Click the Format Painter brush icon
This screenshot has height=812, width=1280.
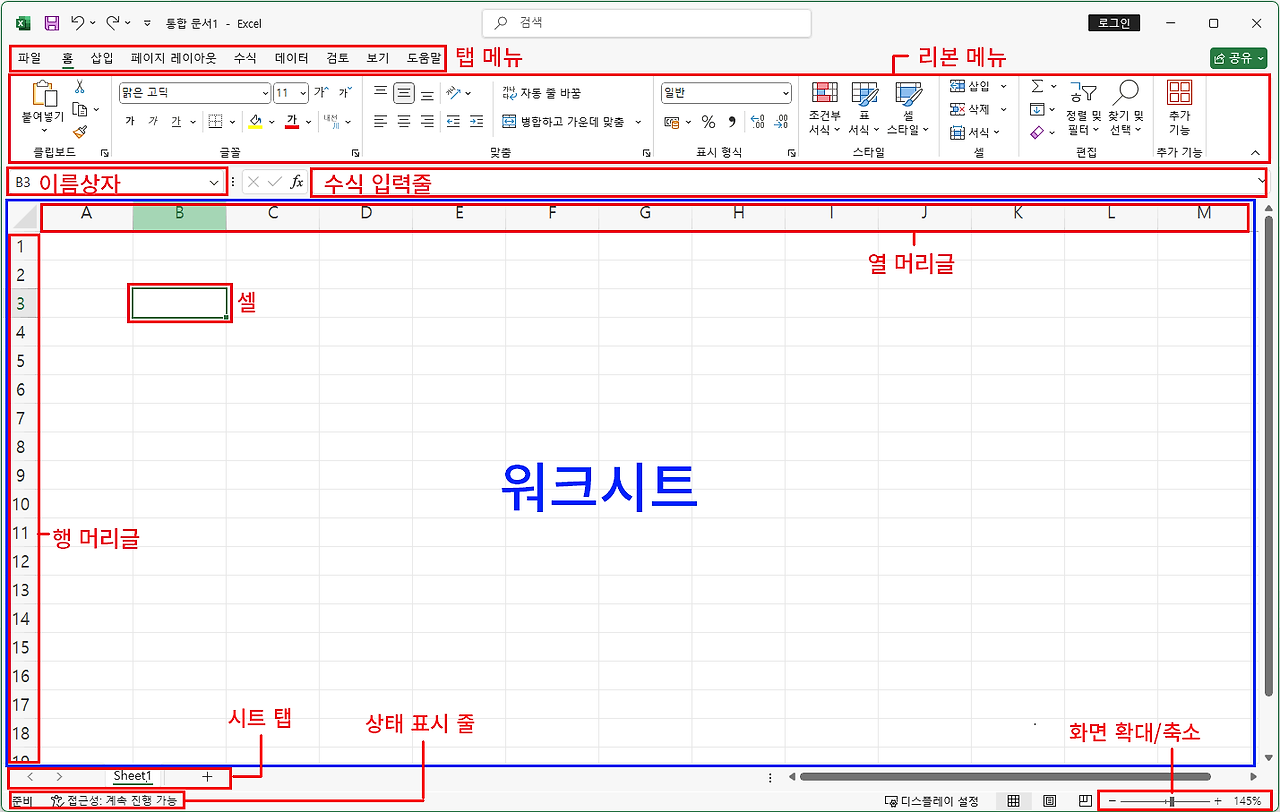coord(79,131)
